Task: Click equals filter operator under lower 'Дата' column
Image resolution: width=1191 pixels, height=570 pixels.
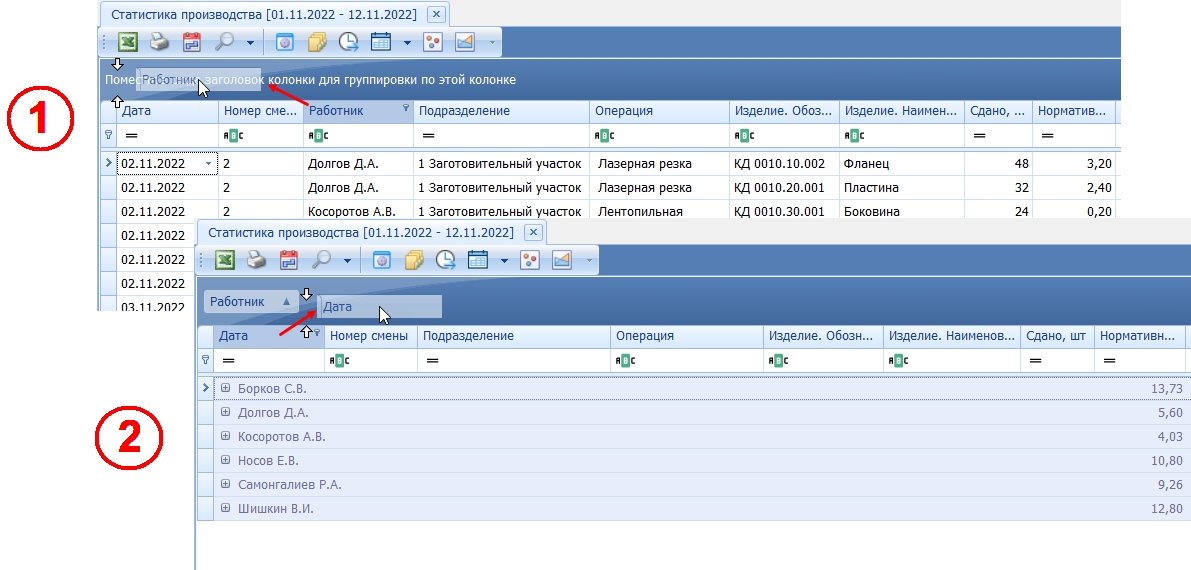Action: (228, 360)
